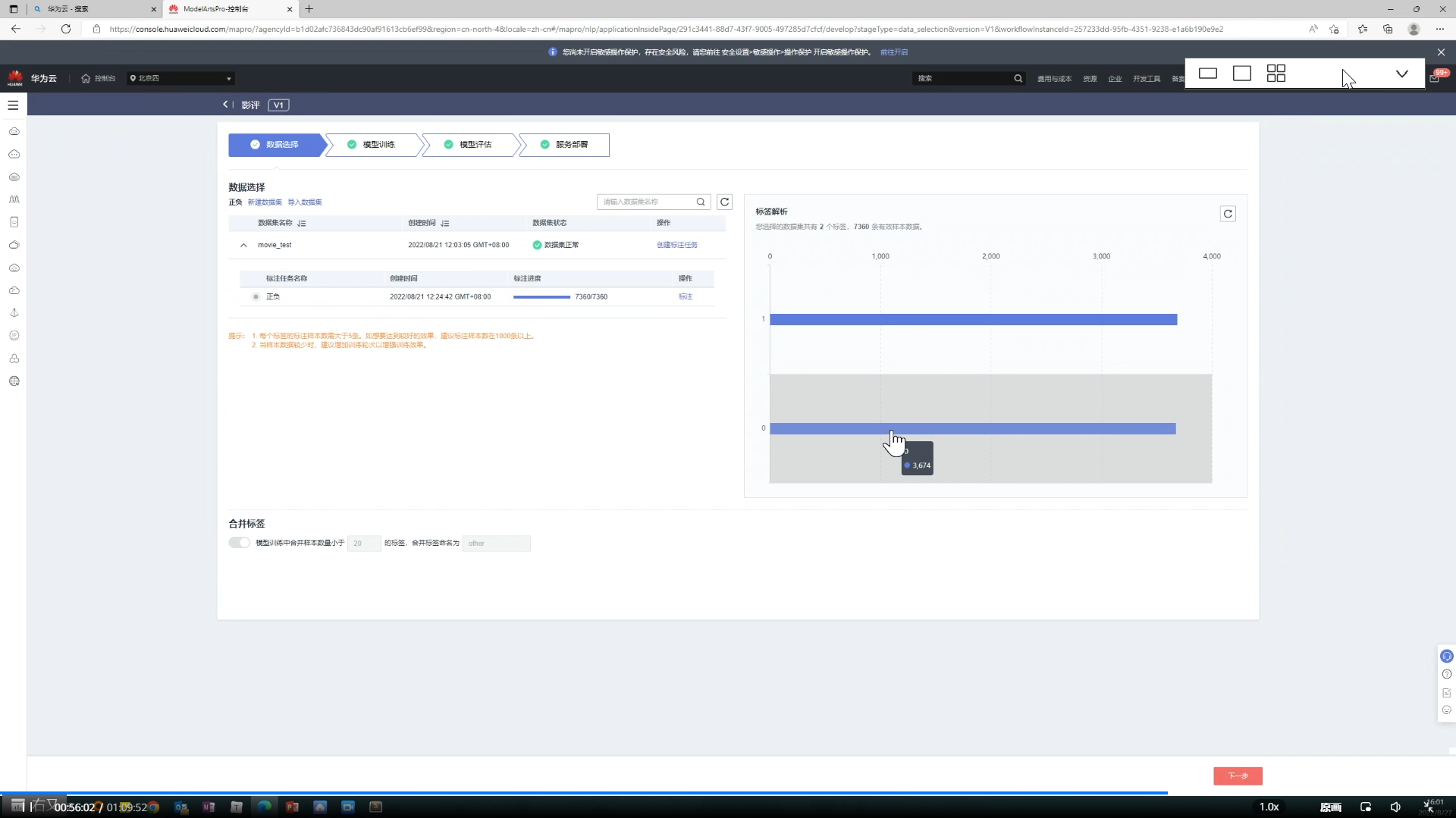Open the 控制台 console home

point(99,78)
